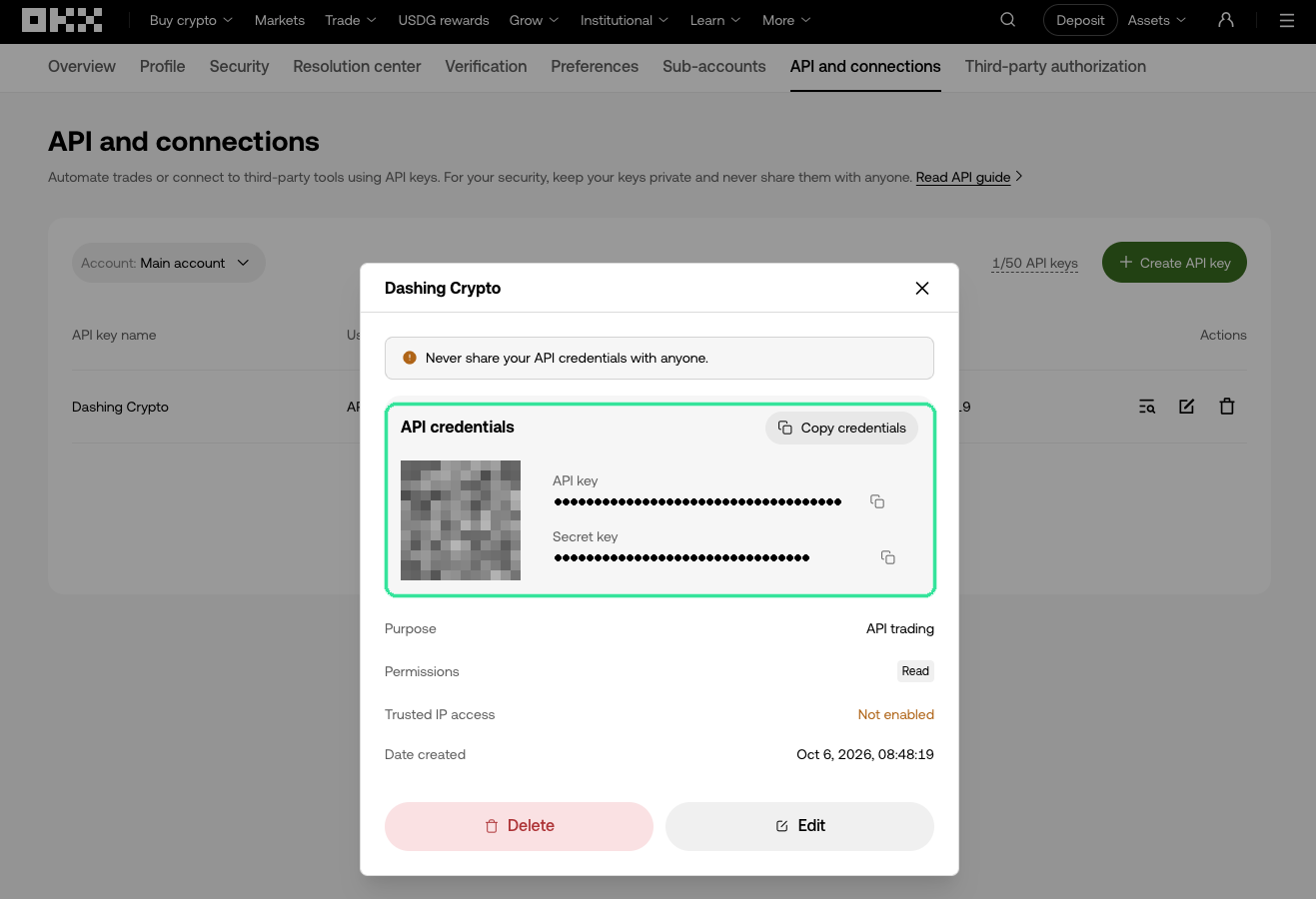Expand the Learn menu
Screen dimensions: 1316x899
pyautogui.click(x=715, y=20)
